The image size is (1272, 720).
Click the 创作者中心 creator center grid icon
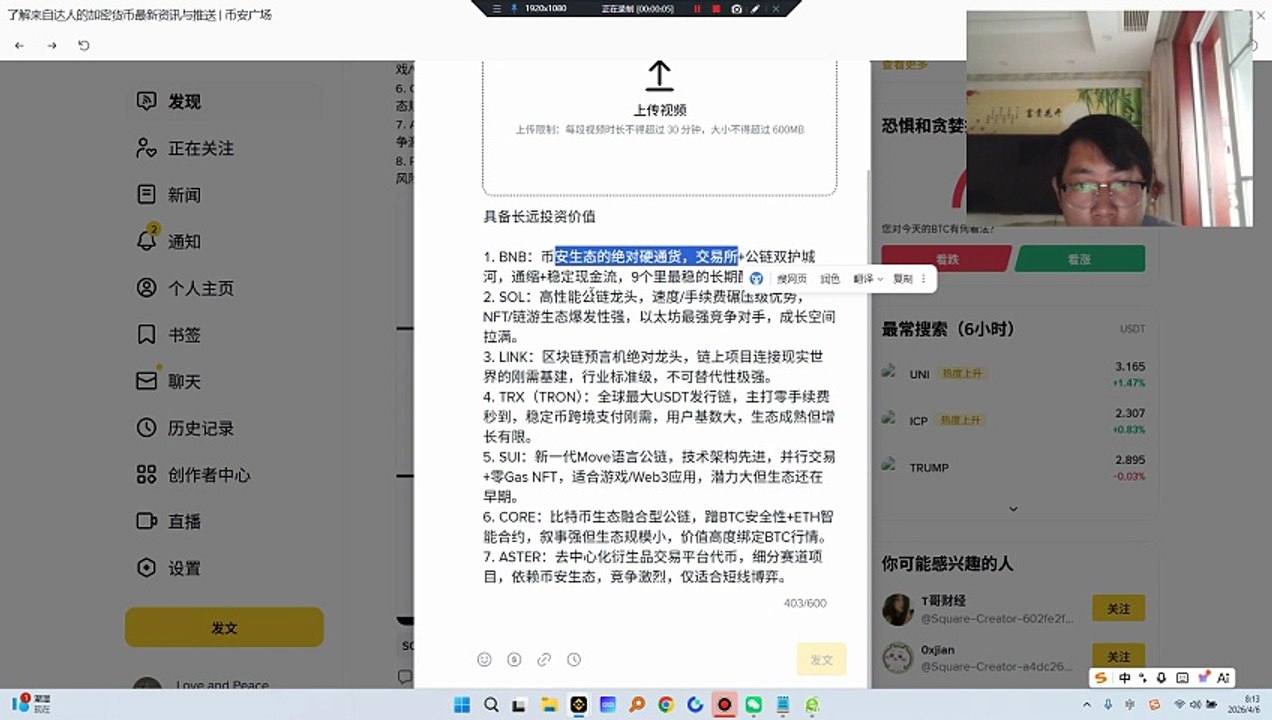pyautogui.click(x=147, y=475)
